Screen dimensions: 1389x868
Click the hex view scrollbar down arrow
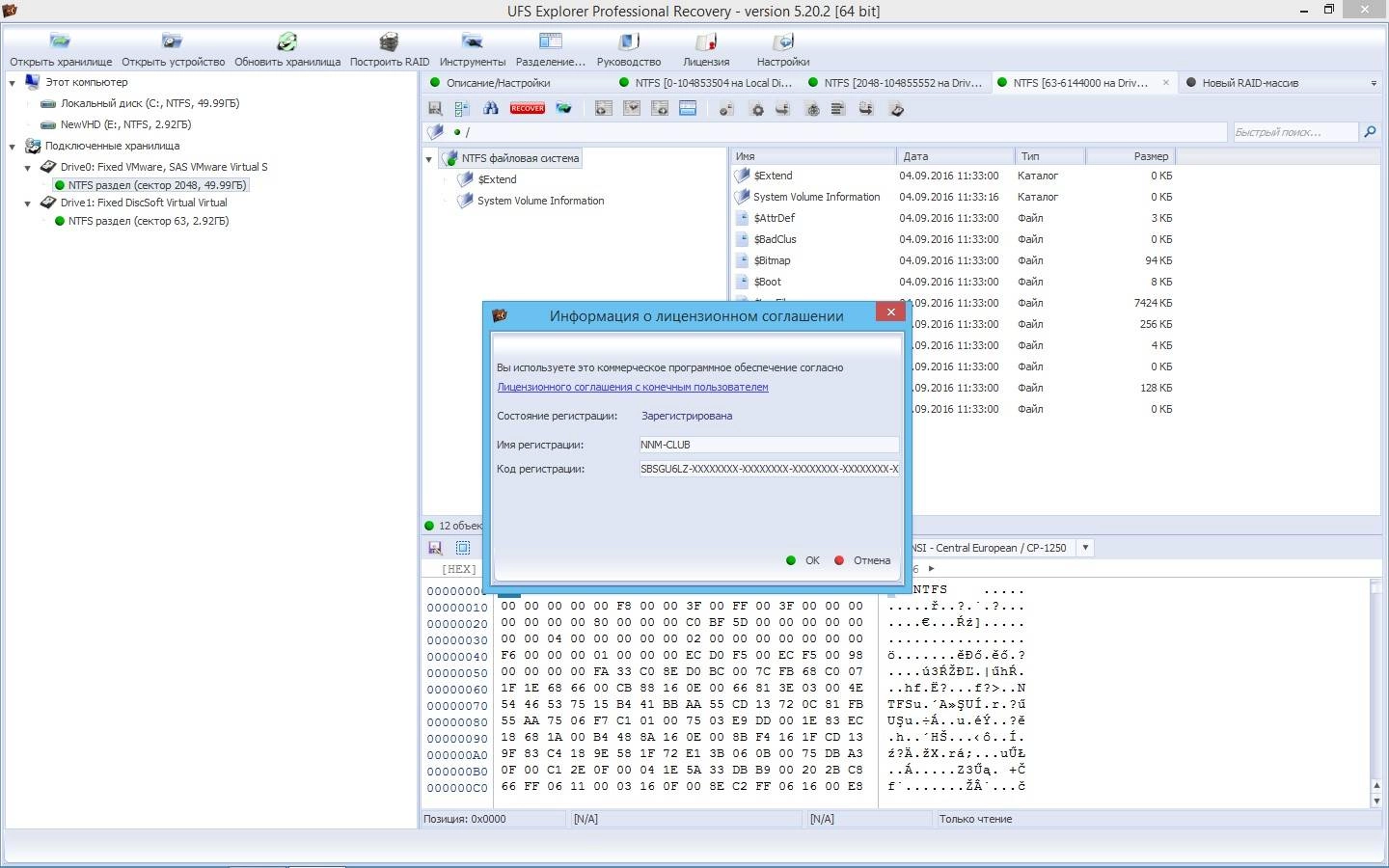pyautogui.click(x=1375, y=801)
